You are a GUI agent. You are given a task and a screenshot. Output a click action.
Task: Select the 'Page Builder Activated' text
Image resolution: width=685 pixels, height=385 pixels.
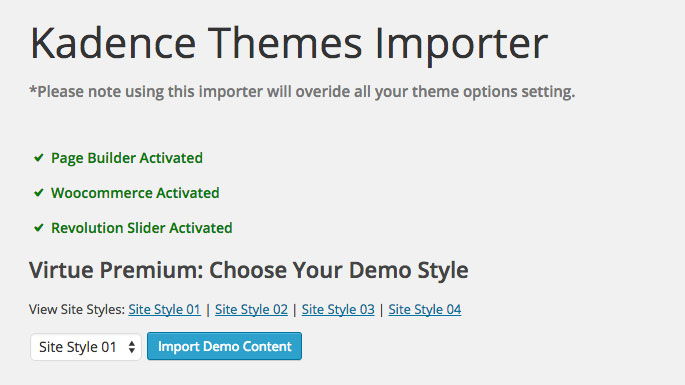pos(127,158)
